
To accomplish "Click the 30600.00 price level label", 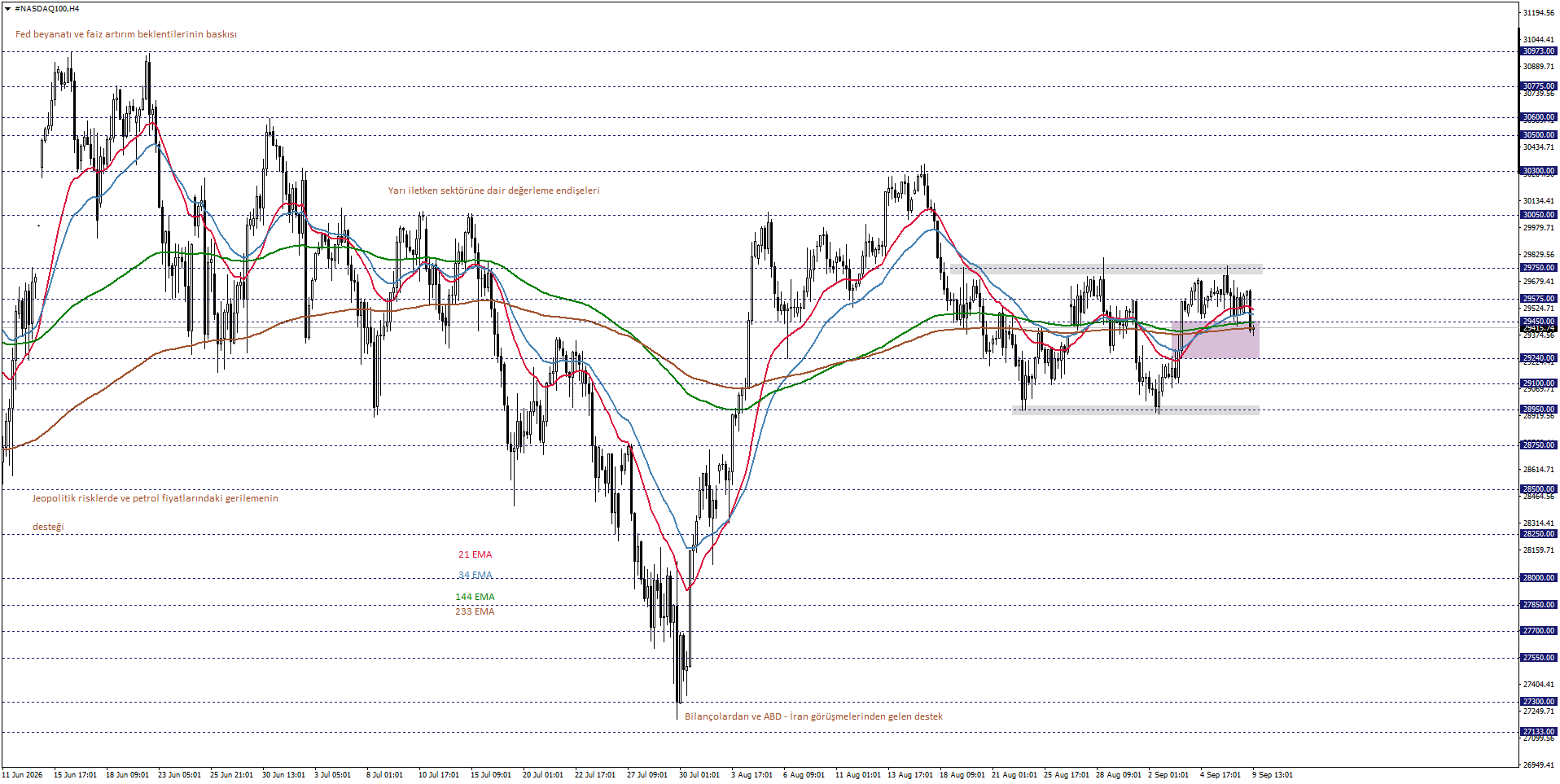I will 1539,117.
